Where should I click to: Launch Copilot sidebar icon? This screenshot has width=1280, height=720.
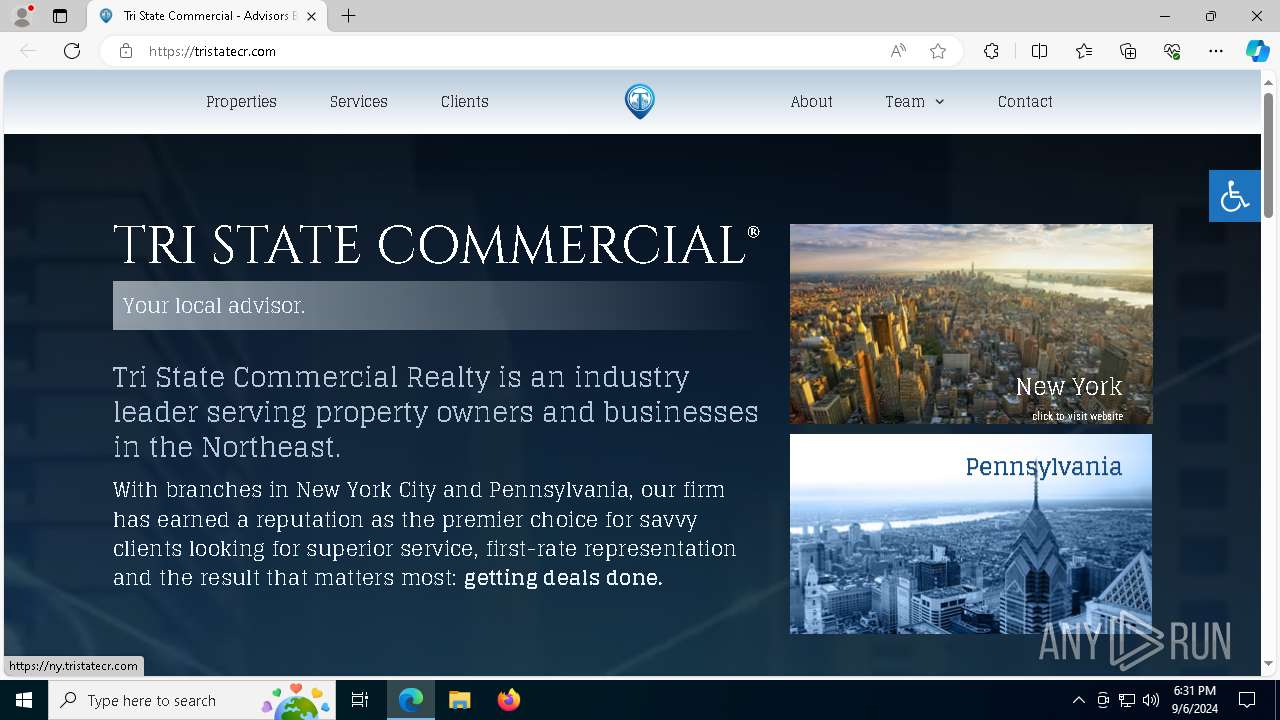[1257, 51]
